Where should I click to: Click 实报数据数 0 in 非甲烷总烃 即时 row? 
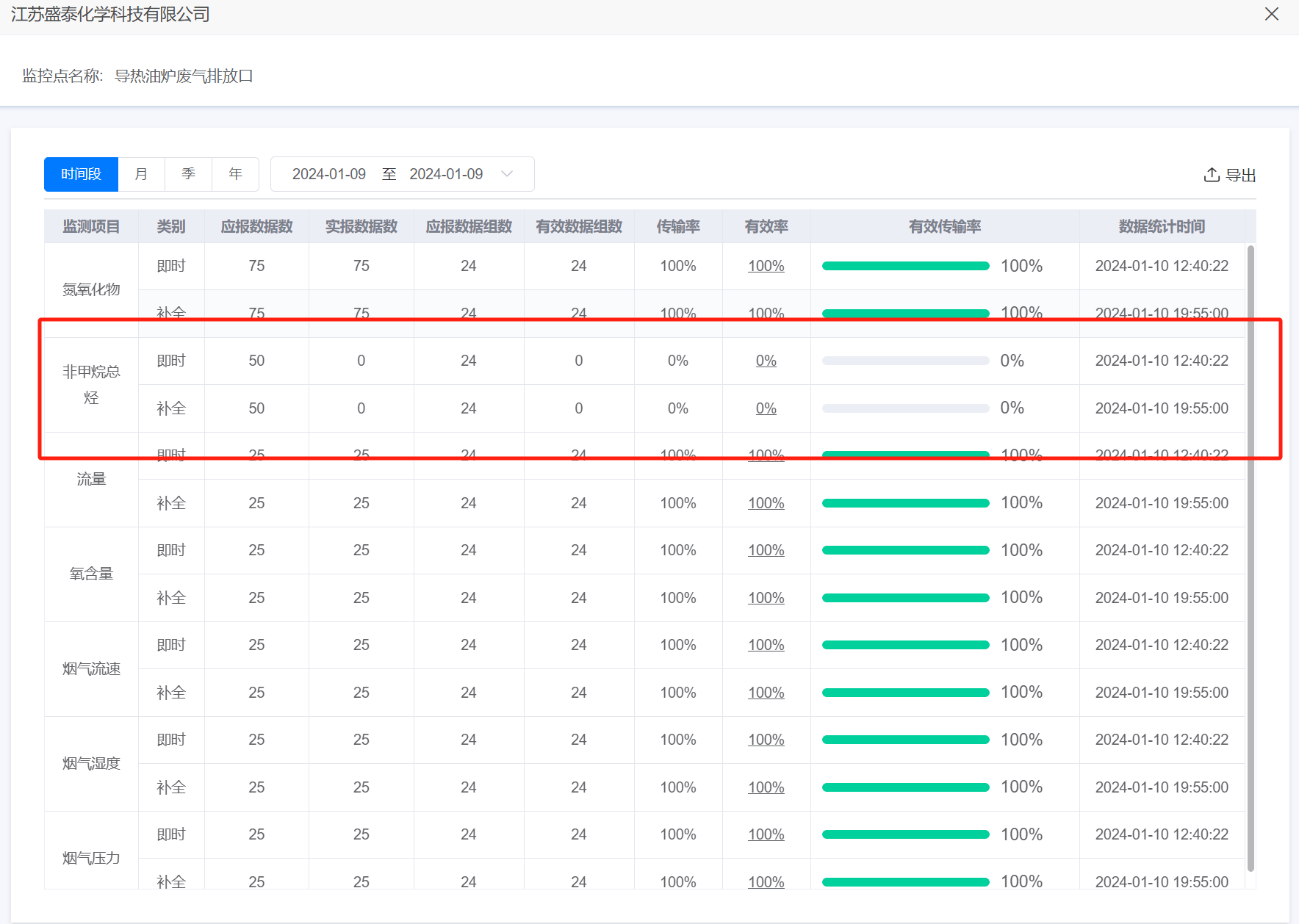361,361
